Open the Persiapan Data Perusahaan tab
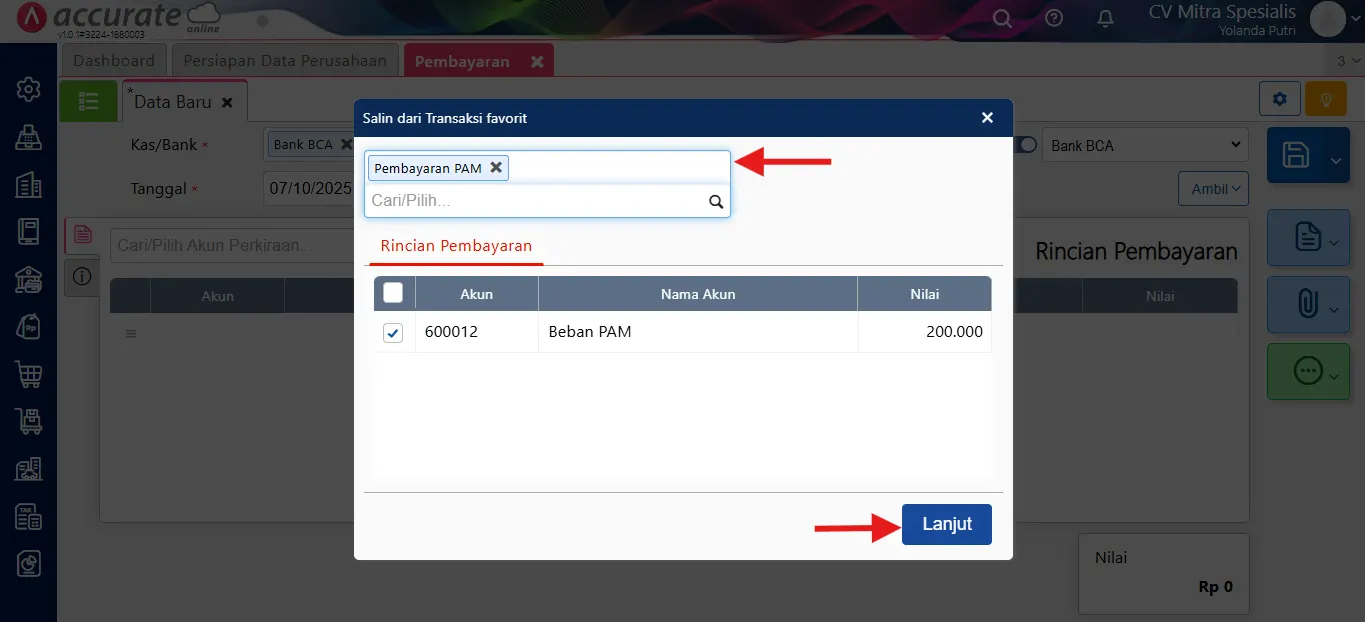 (x=285, y=61)
